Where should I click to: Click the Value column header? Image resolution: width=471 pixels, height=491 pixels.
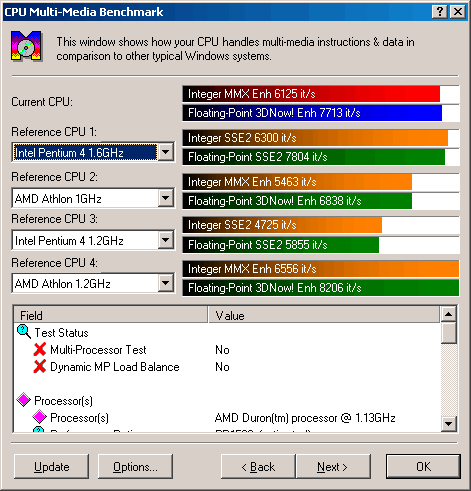click(x=324, y=315)
